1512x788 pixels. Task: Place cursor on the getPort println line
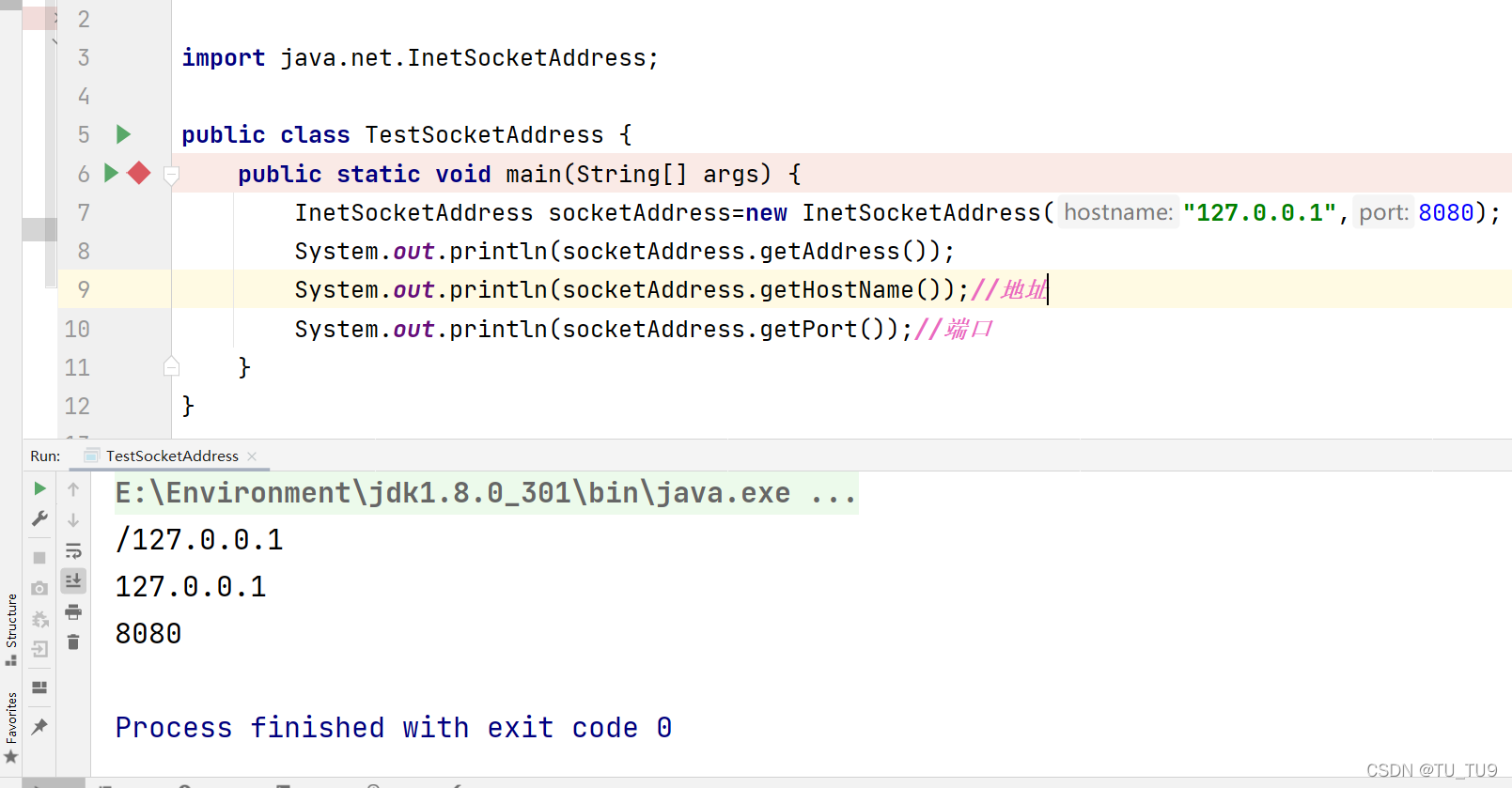pyautogui.click(x=601, y=330)
